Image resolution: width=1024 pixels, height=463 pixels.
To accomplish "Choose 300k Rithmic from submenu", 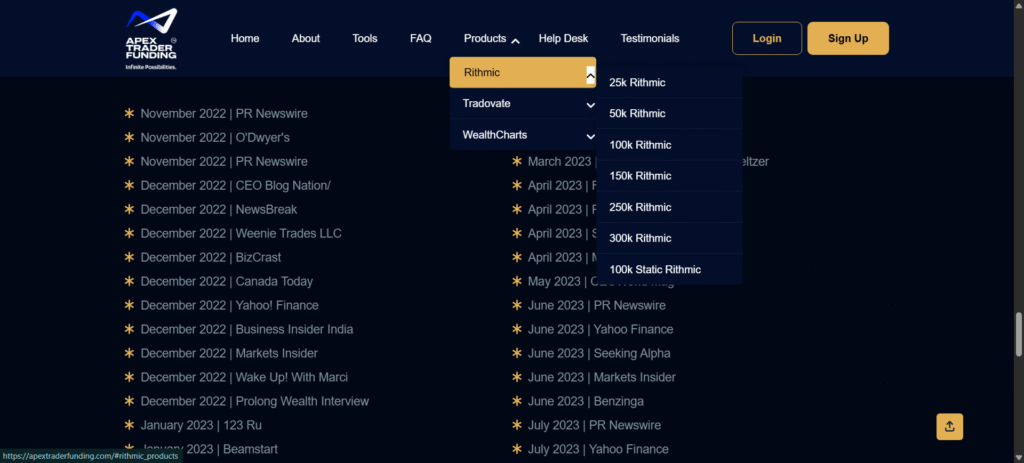I will pyautogui.click(x=669, y=238).
